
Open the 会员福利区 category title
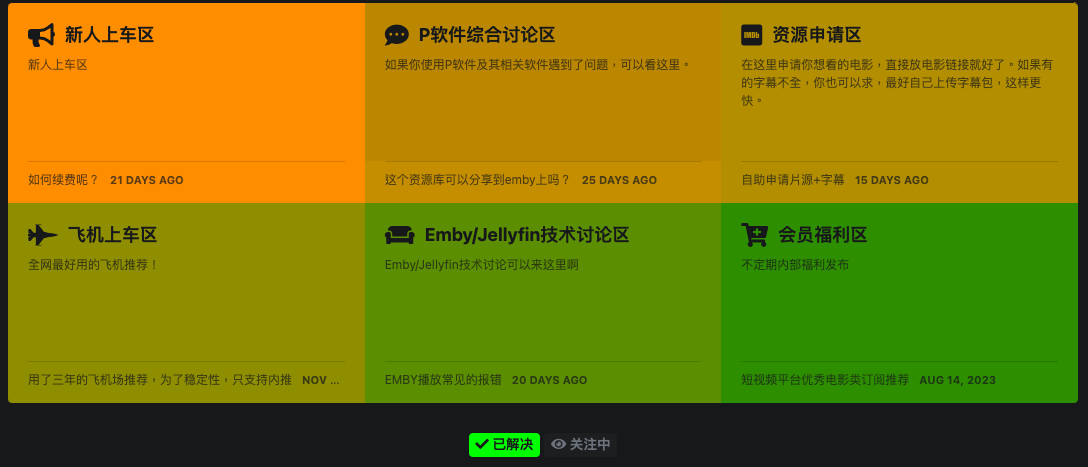click(x=823, y=235)
